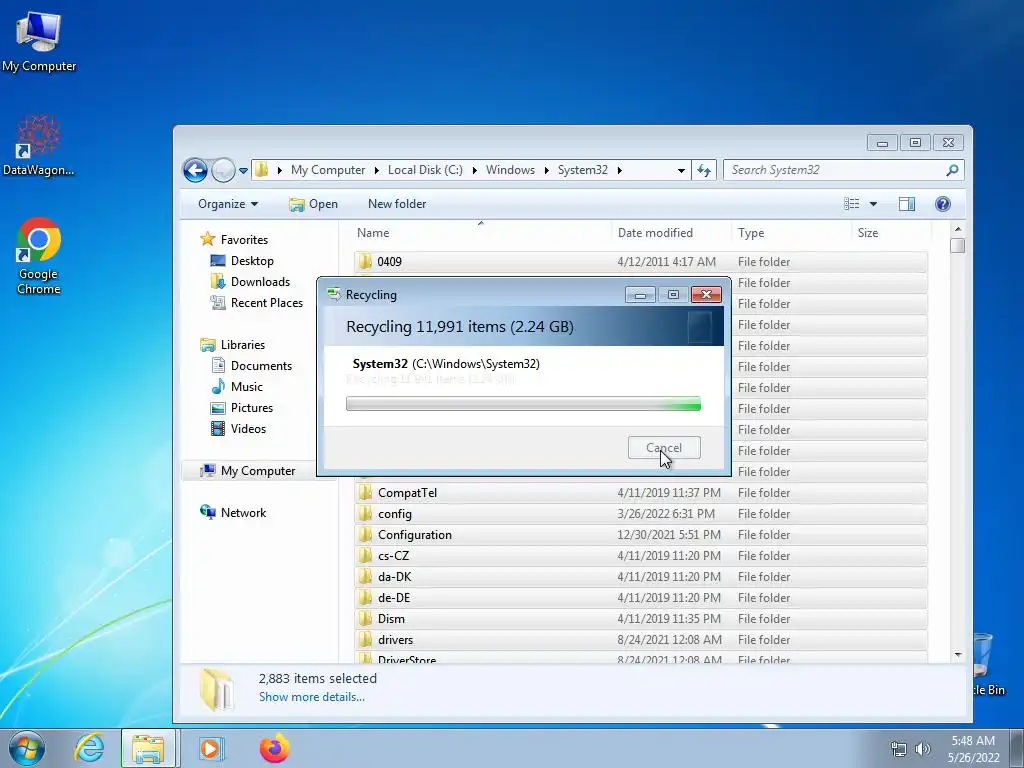The width and height of the screenshot is (1024, 768).
Task: Open address bar previous locations dropdown
Action: click(681, 170)
